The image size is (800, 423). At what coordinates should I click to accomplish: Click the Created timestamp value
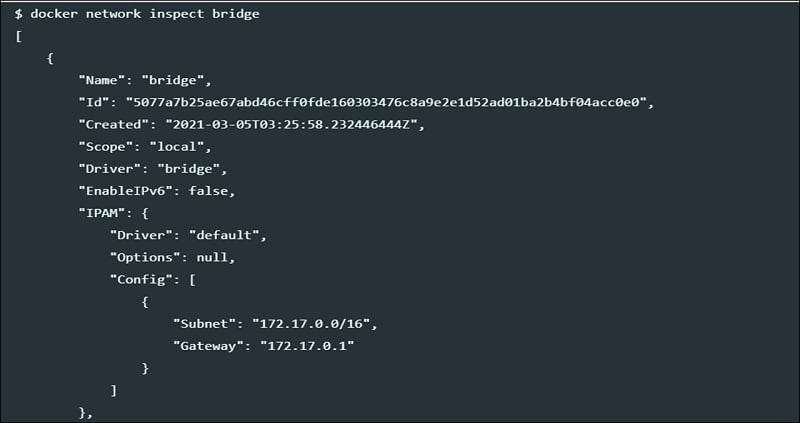click(x=291, y=125)
